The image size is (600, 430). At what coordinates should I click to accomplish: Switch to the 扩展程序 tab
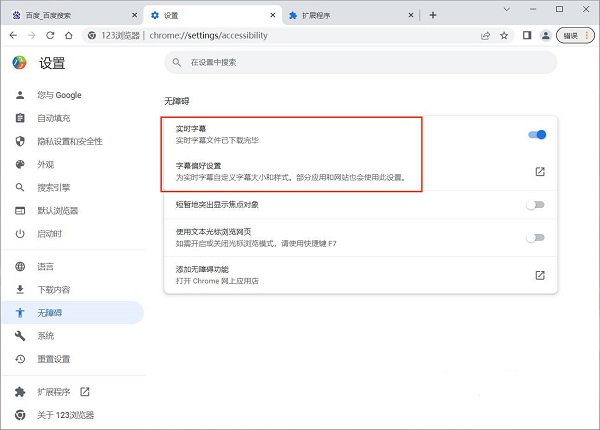pos(350,15)
